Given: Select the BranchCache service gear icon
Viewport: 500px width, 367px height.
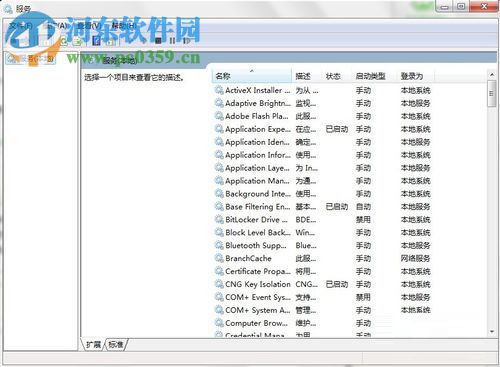Looking at the screenshot, I should pyautogui.click(x=219, y=258).
